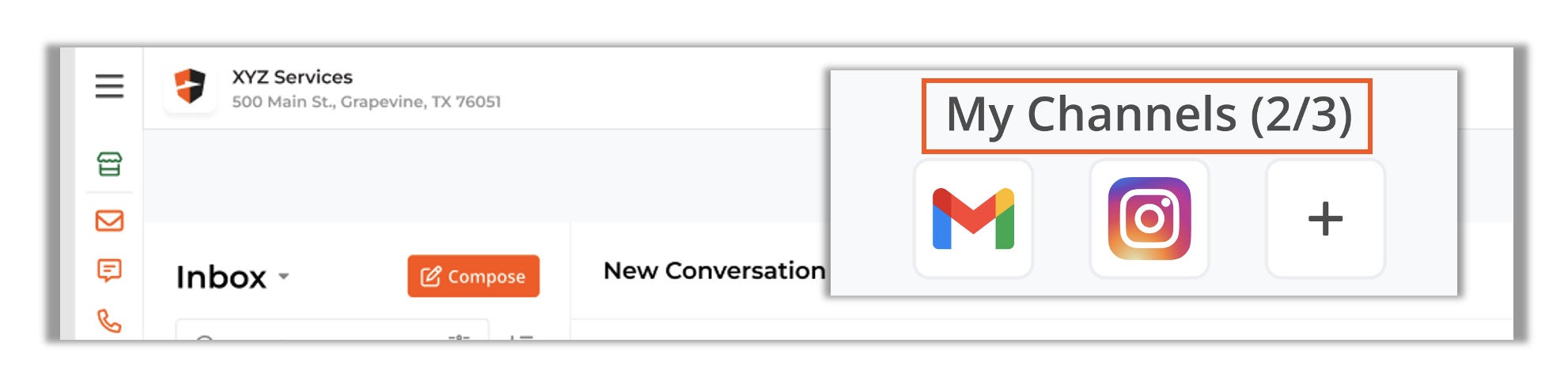Click the My Channels (2/3) label
This screenshot has height=392, width=1568.
[x=1149, y=115]
